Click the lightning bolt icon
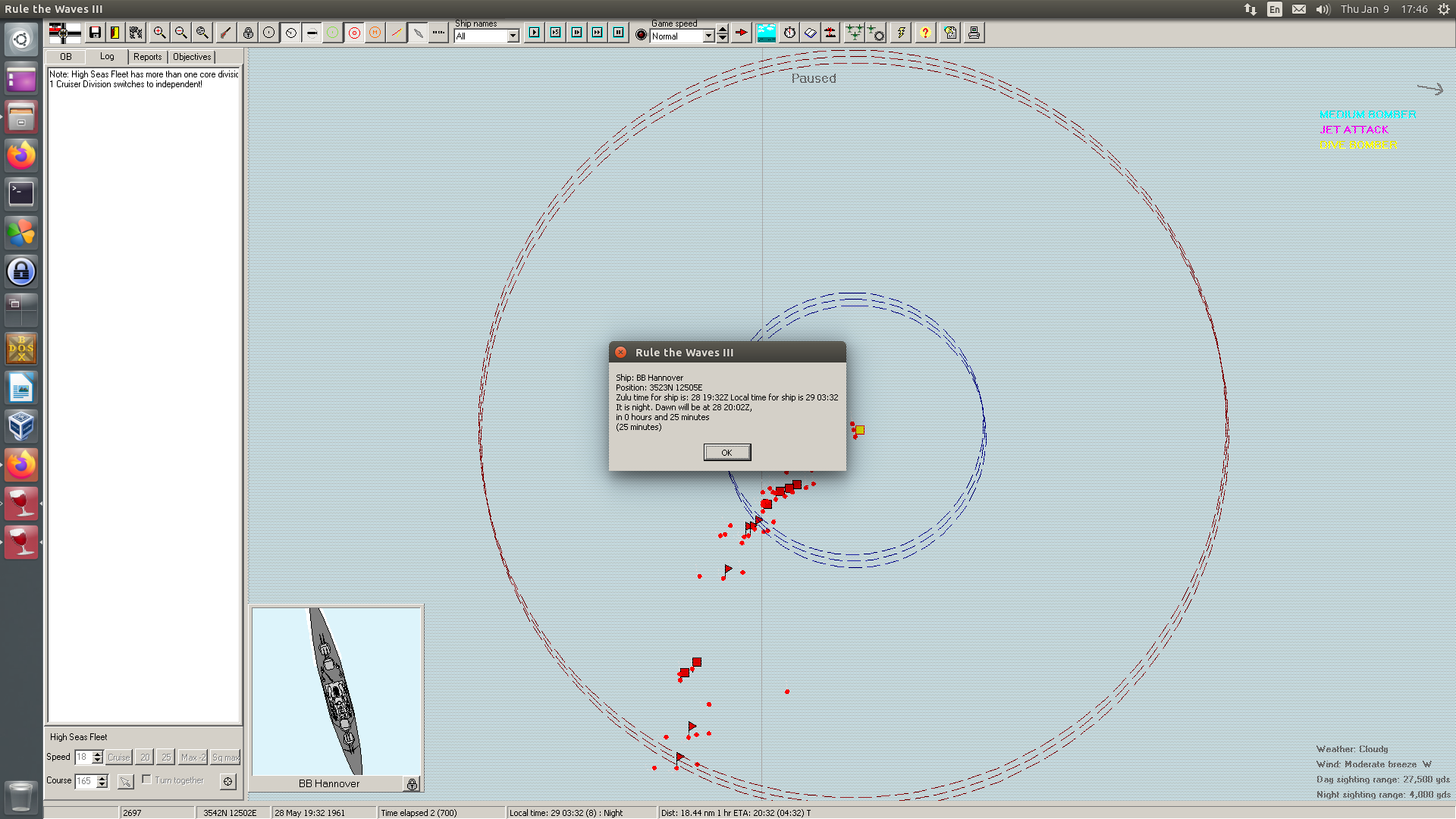Screen dimensions: 1456x819 coord(901,33)
